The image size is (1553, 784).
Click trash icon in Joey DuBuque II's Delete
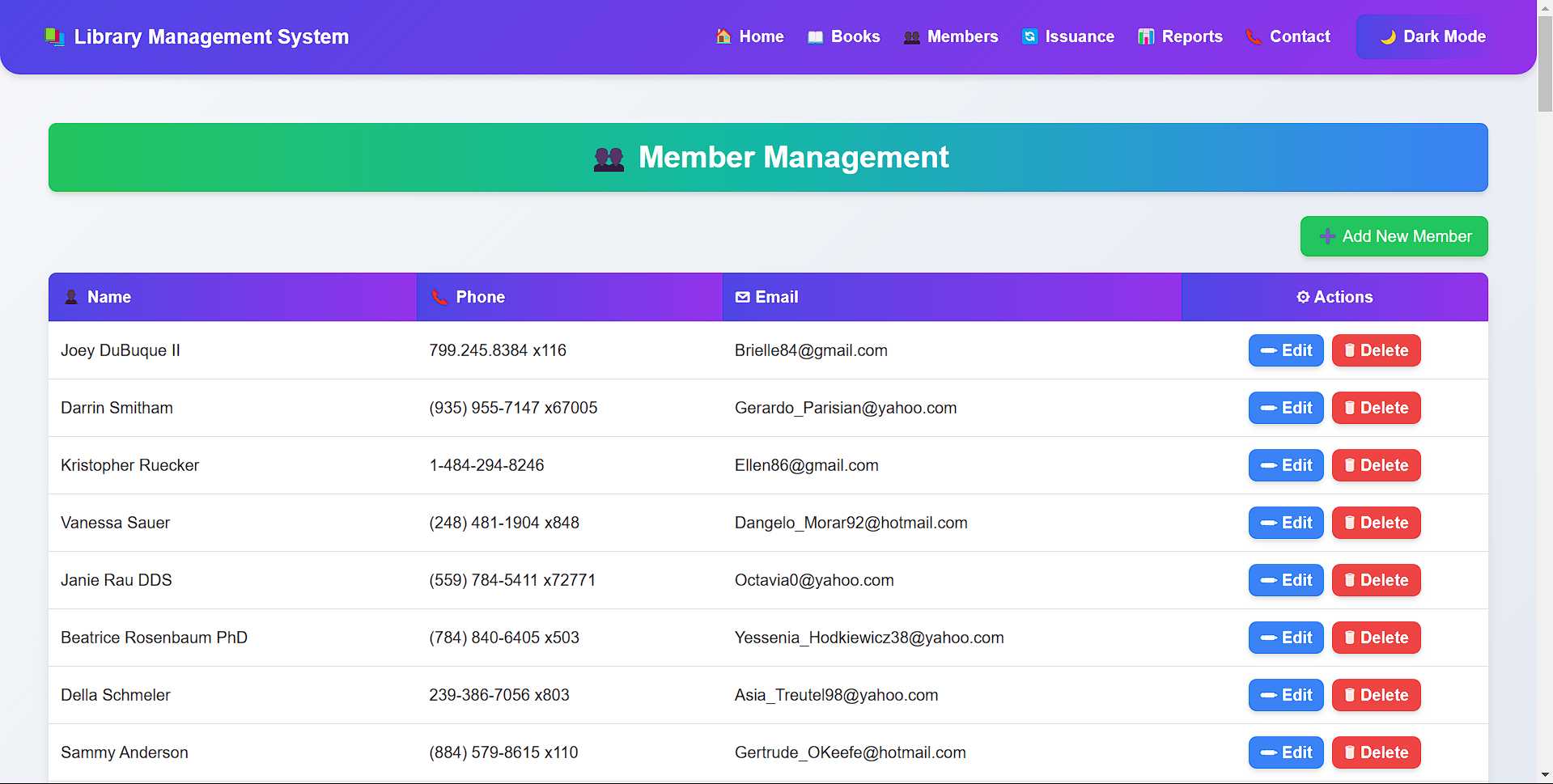pos(1349,350)
